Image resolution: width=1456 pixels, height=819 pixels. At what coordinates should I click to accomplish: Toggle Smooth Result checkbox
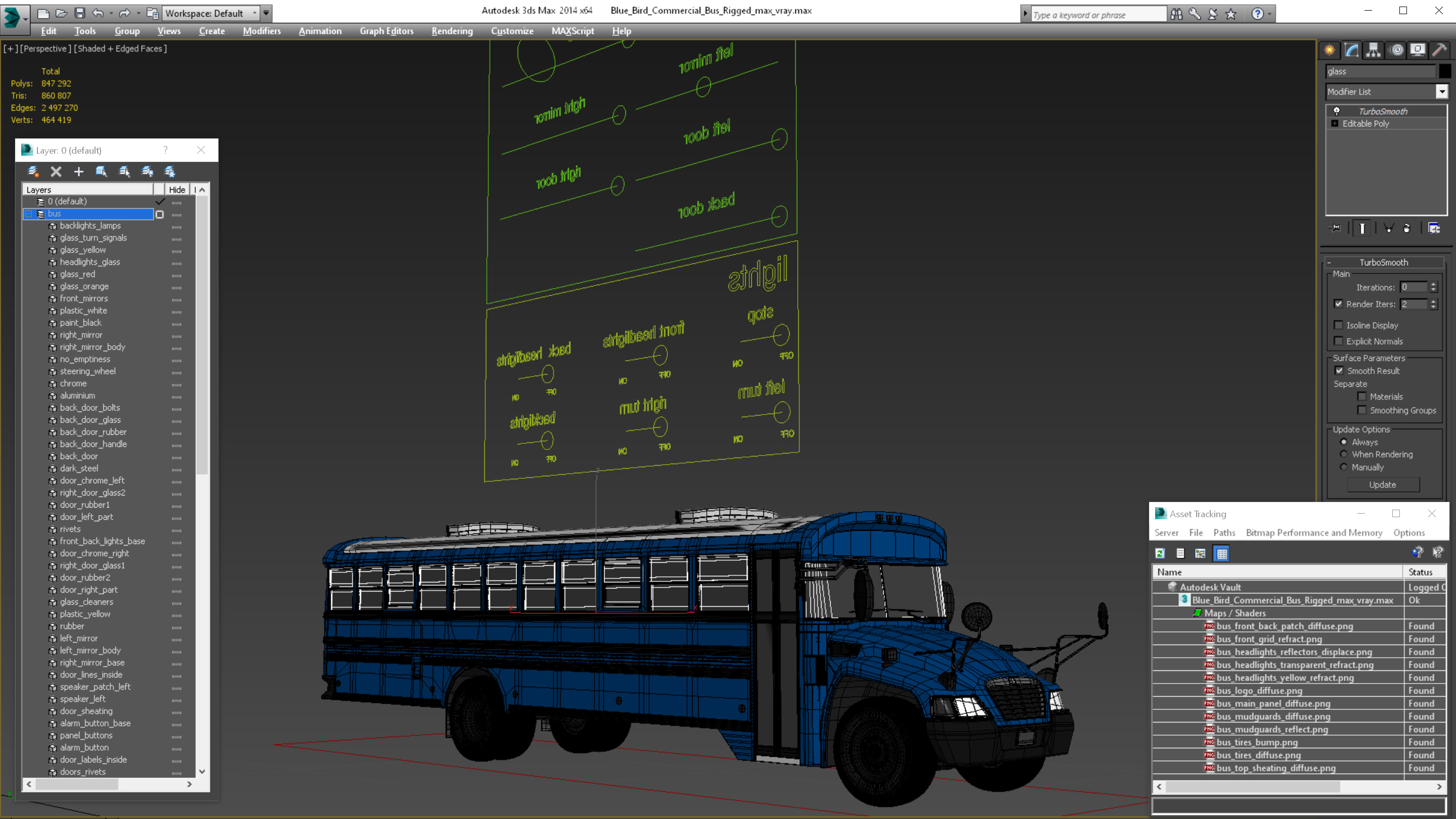1339,371
